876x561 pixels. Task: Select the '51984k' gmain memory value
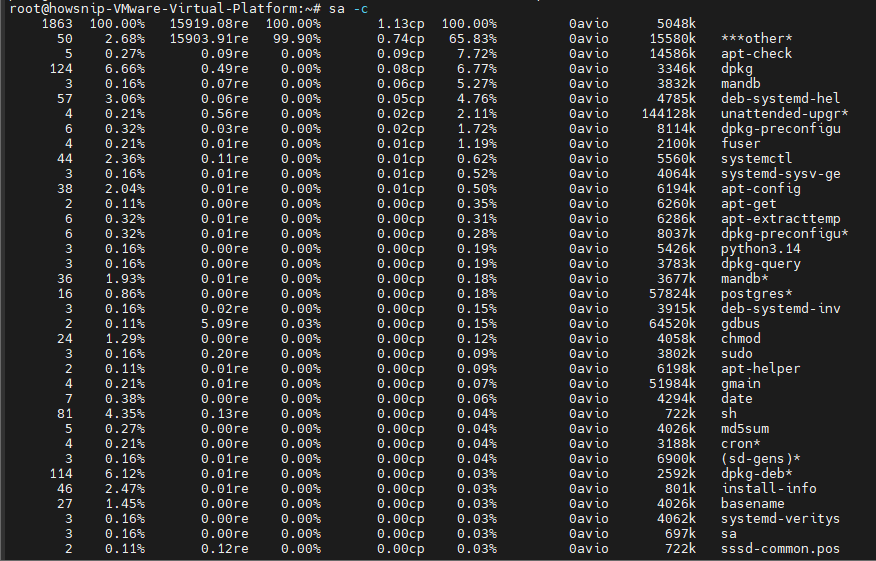coord(673,384)
